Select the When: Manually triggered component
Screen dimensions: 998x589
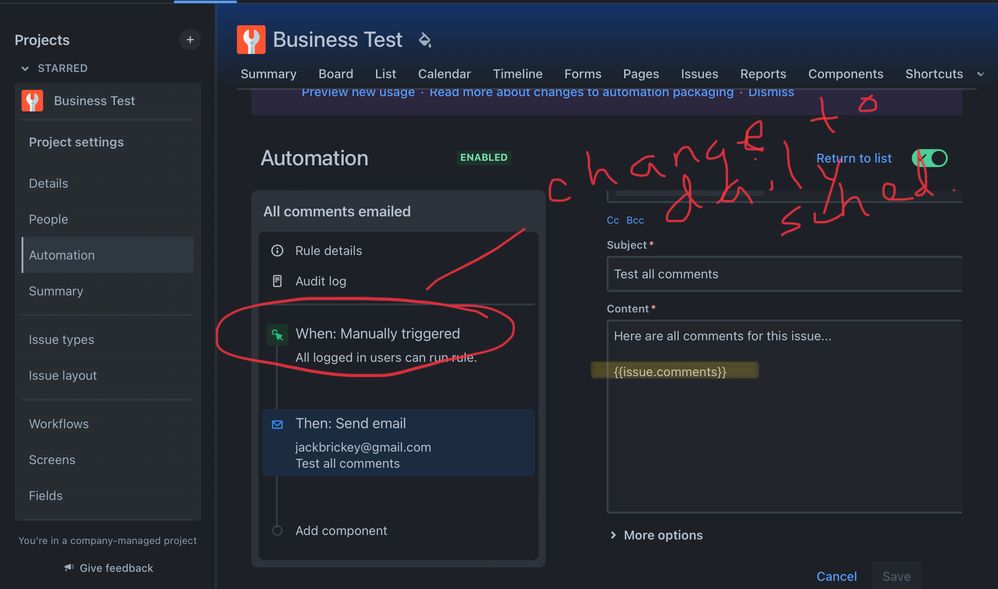point(398,345)
